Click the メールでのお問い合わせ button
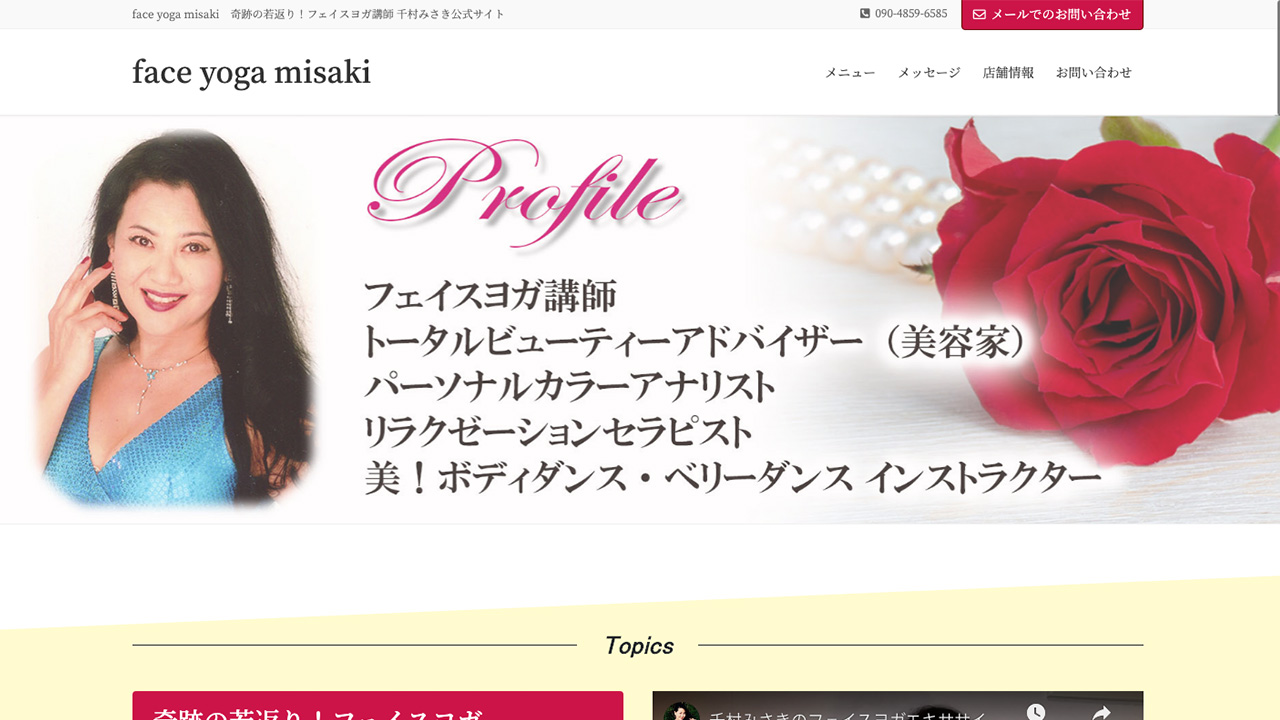 1052,14
